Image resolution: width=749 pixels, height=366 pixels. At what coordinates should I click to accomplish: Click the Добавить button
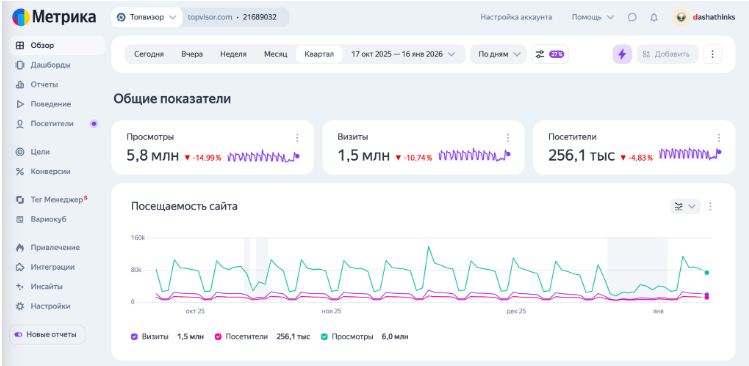click(667, 54)
